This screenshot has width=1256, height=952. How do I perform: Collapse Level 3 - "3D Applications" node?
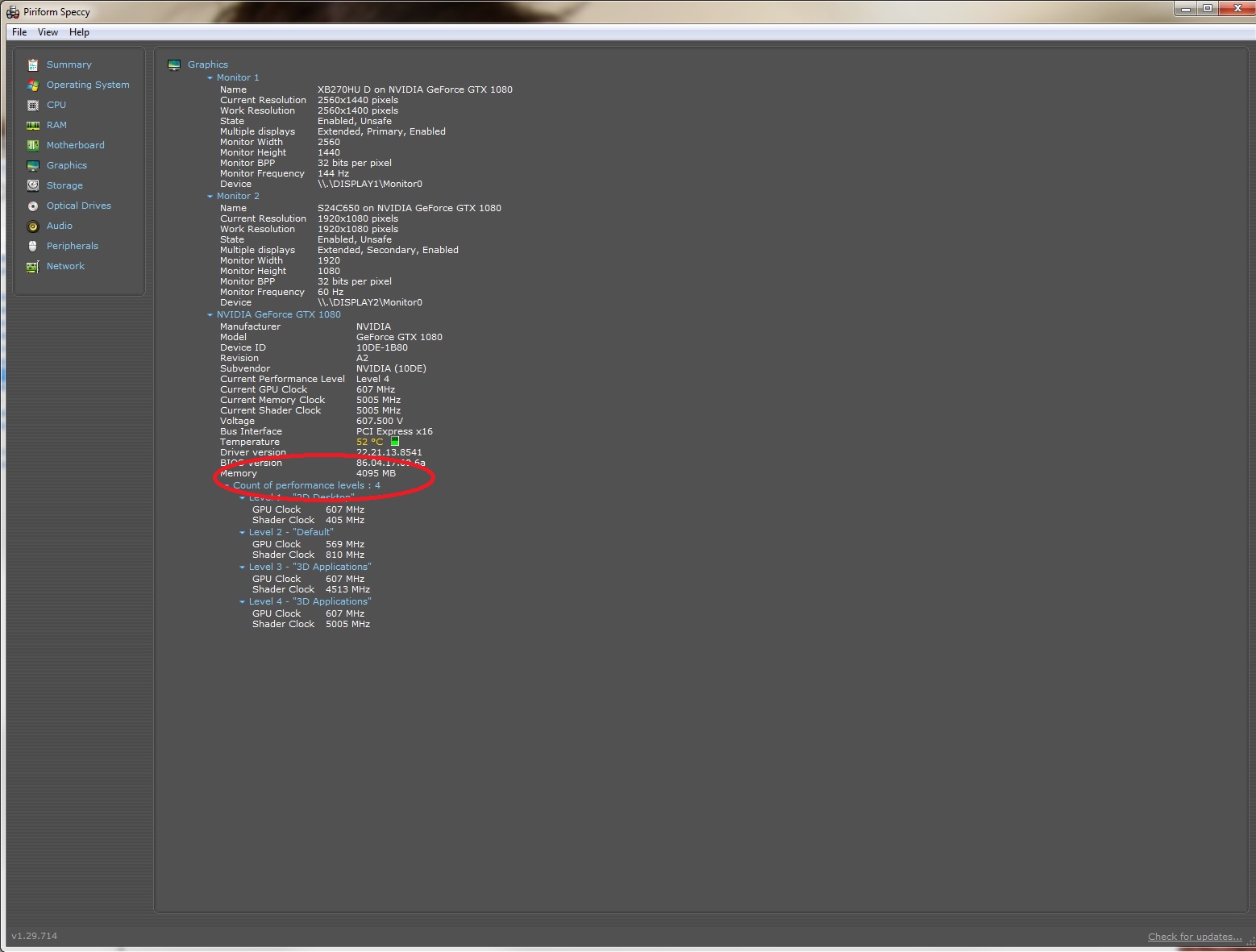[x=243, y=567]
